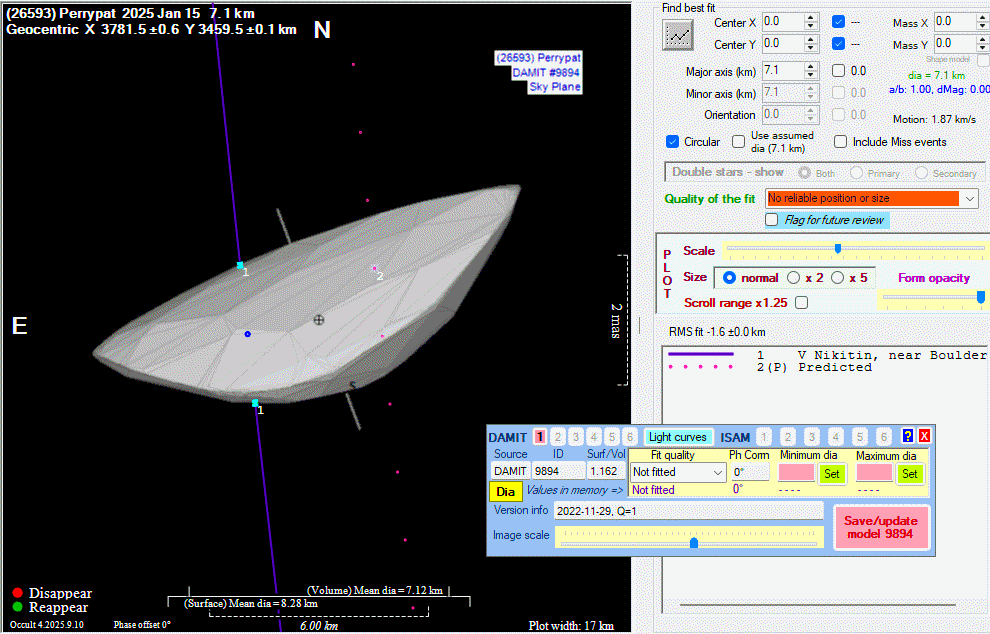Adjust the Image scale slider
This screenshot has height=634, width=990.
point(694,542)
